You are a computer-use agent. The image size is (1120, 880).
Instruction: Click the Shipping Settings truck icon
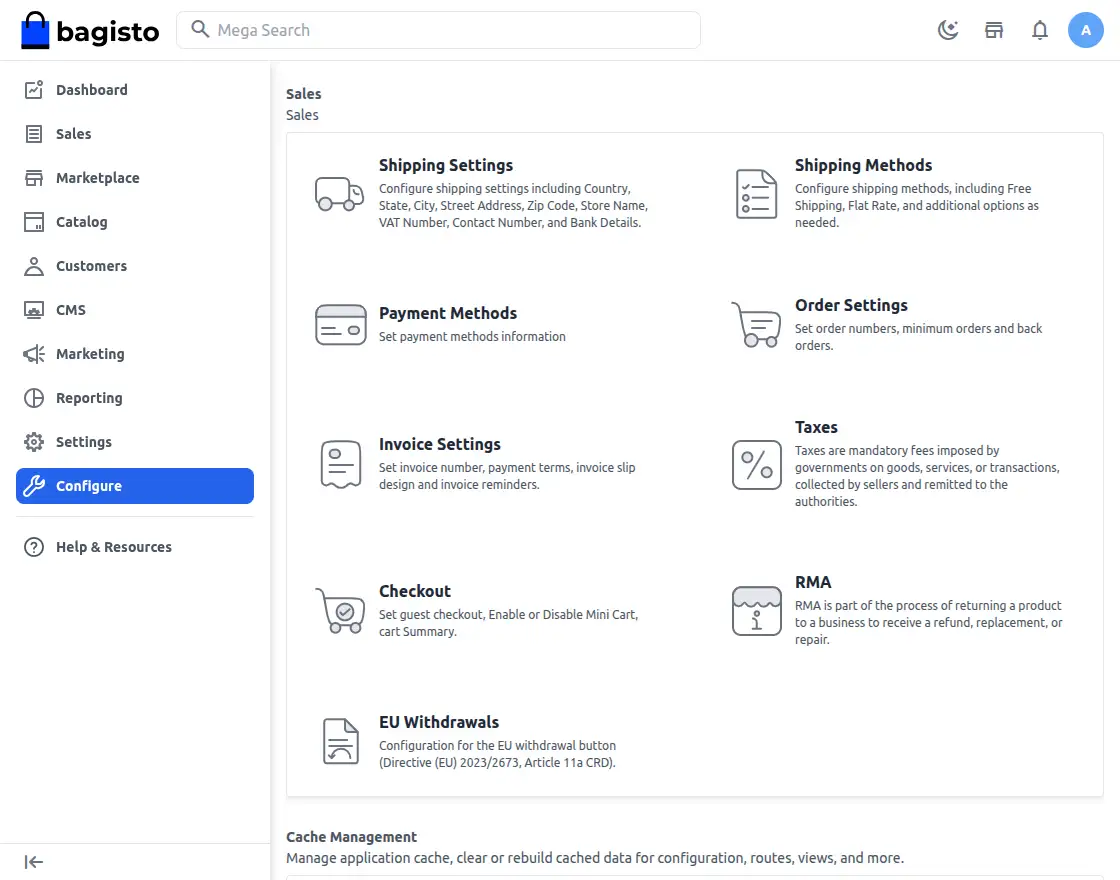point(340,194)
